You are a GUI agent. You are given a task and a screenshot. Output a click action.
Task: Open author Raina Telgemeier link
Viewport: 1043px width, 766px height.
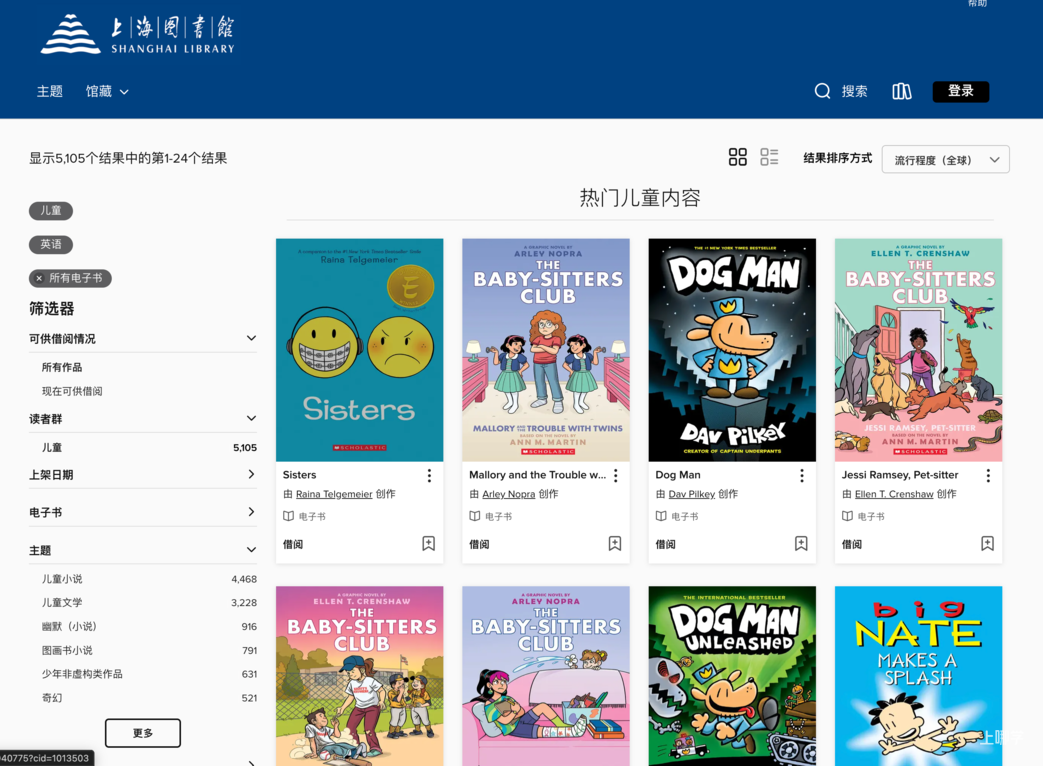pyautogui.click(x=334, y=494)
